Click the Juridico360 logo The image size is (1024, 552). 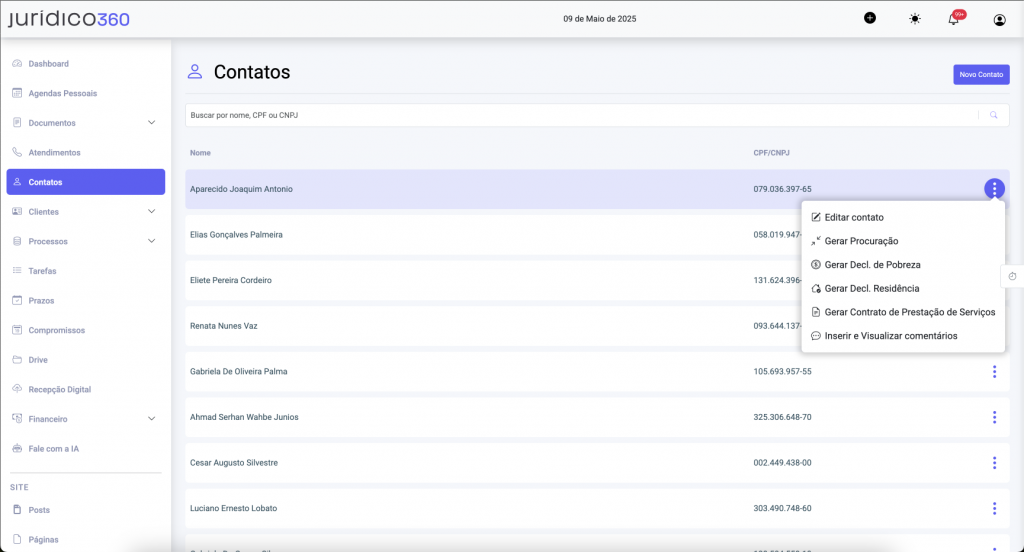click(x=69, y=18)
